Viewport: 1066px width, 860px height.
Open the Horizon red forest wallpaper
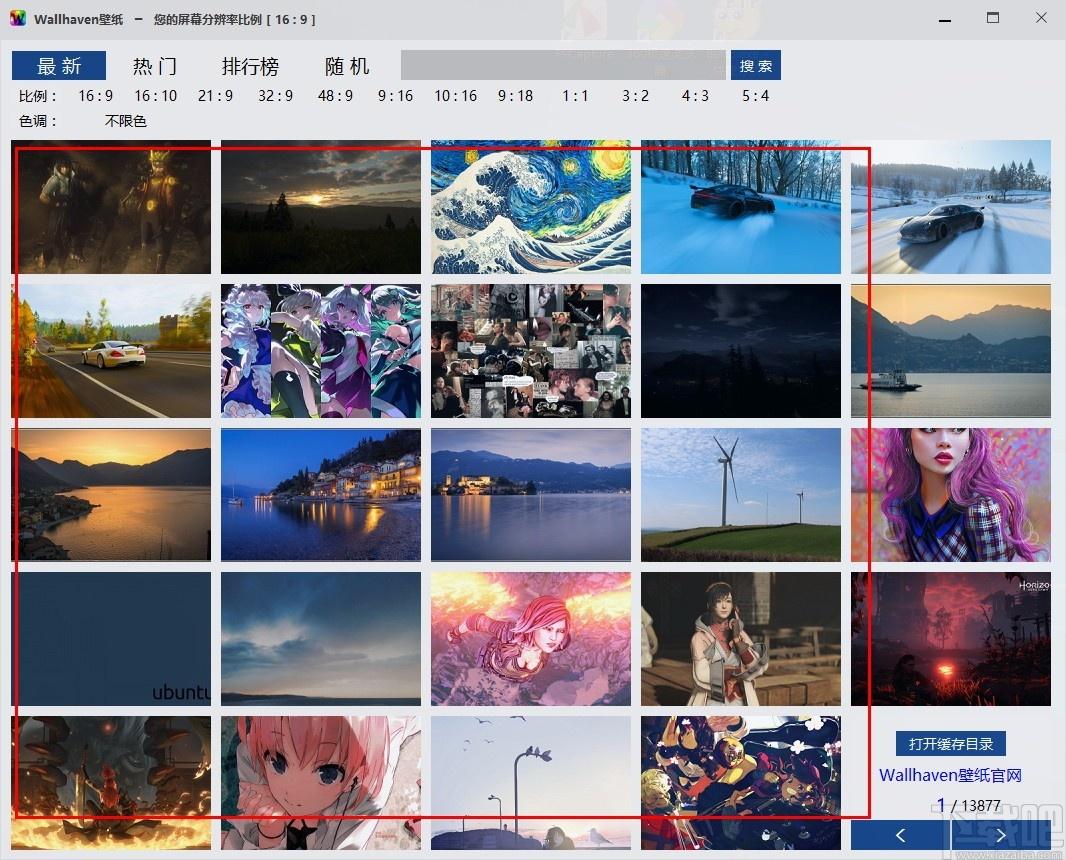(951, 639)
